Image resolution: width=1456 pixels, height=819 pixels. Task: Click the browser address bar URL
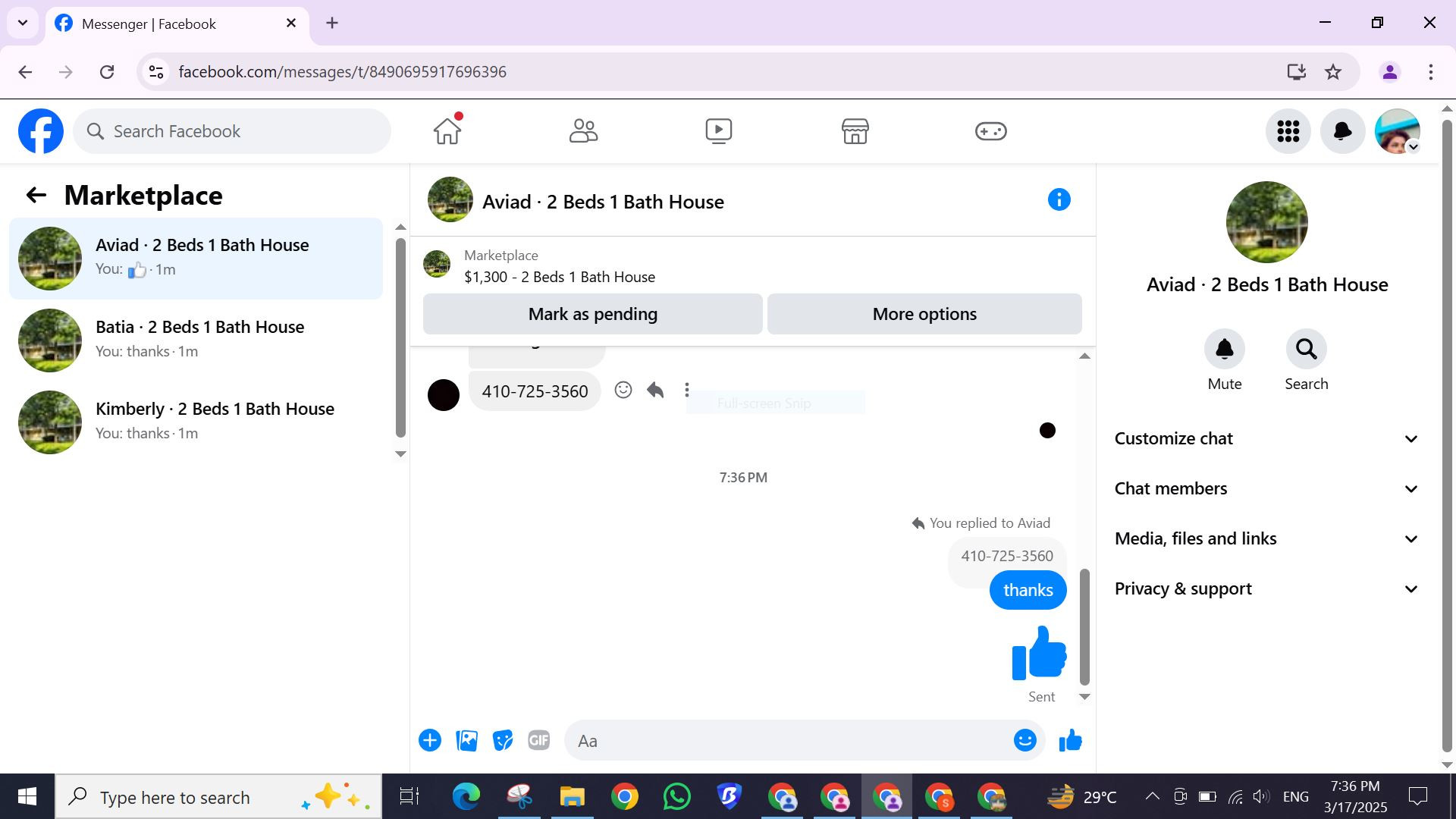pos(342,72)
